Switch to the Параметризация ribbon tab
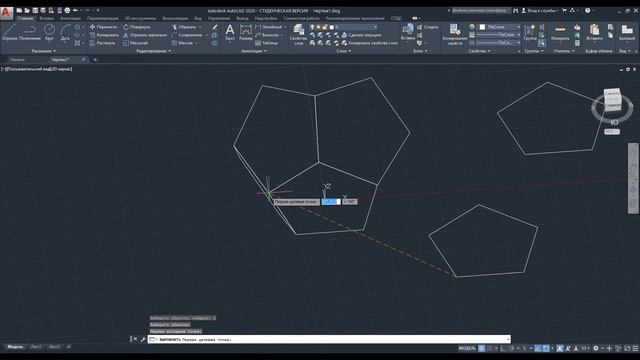The height and width of the screenshot is (360, 640). (x=103, y=18)
